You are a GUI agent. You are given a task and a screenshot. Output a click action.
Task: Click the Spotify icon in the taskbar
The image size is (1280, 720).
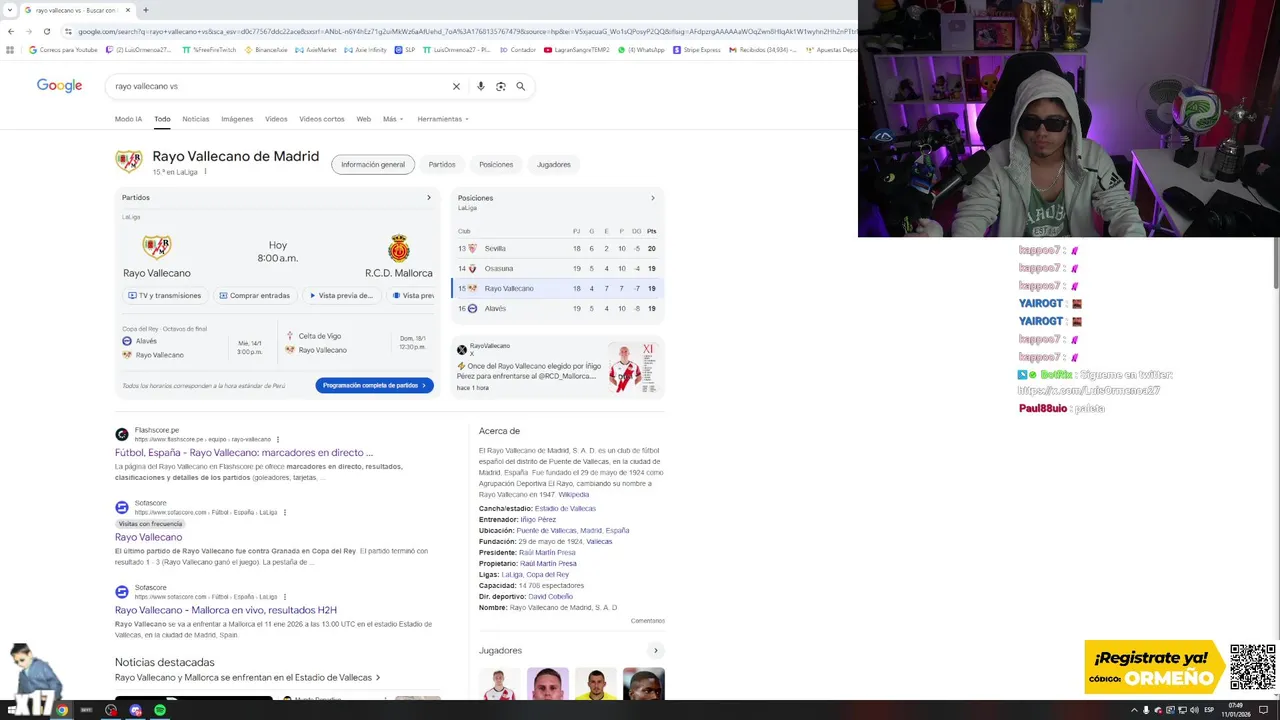pos(160,710)
